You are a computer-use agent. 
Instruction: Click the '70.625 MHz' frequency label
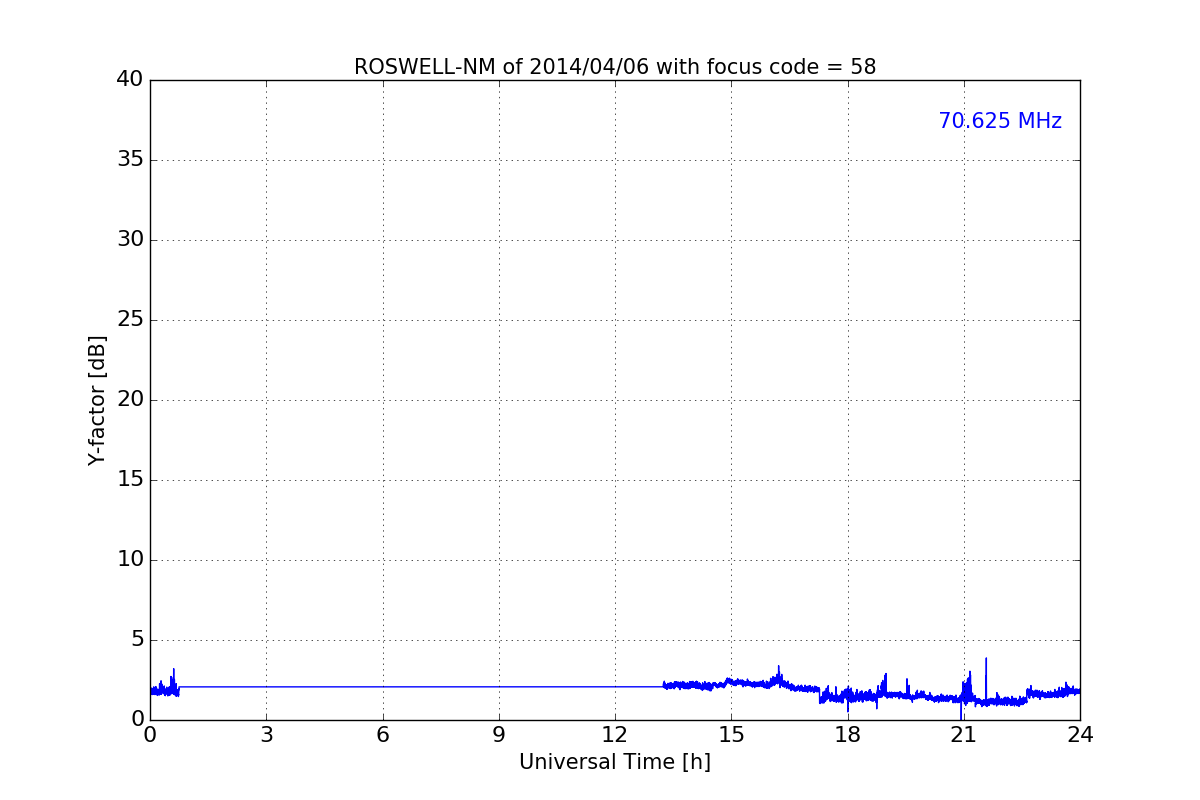tap(1000, 121)
